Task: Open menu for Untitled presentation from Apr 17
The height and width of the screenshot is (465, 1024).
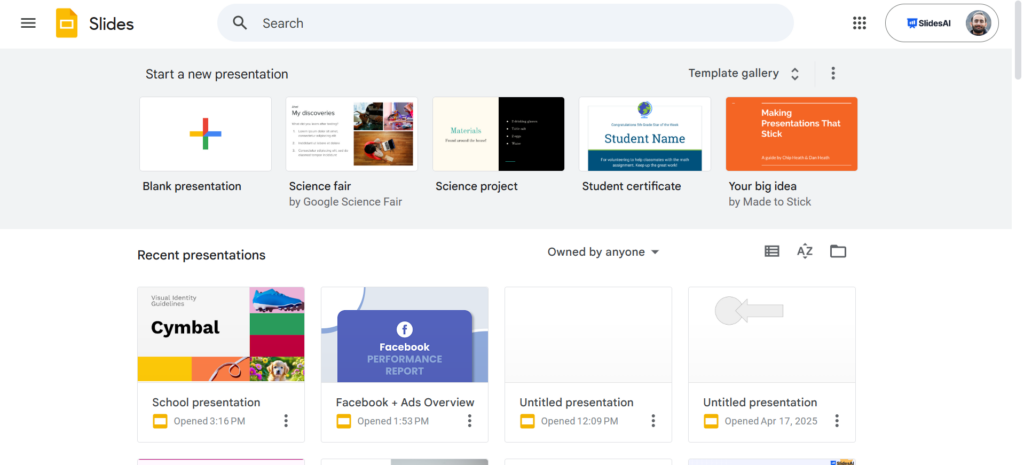Action: click(837, 421)
